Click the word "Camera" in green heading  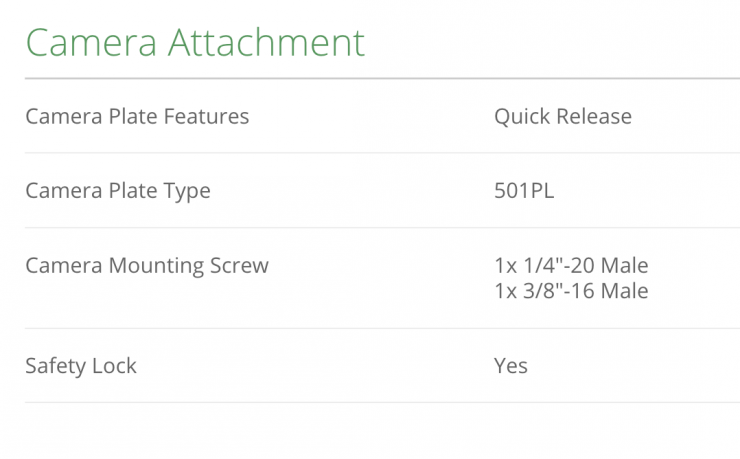(91, 43)
